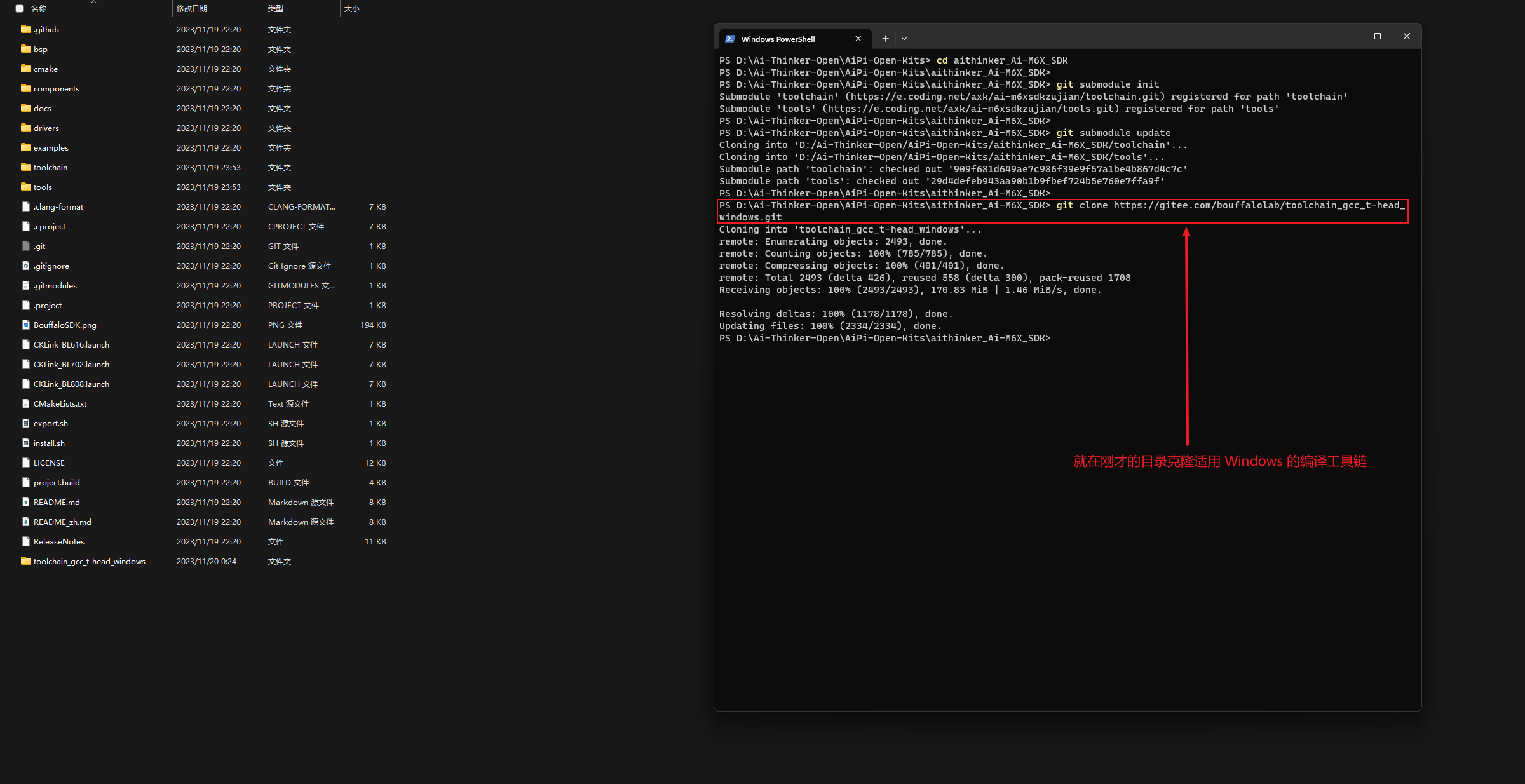The width and height of the screenshot is (1525, 784).
Task: Click the bsp folder icon
Action: tap(25, 49)
